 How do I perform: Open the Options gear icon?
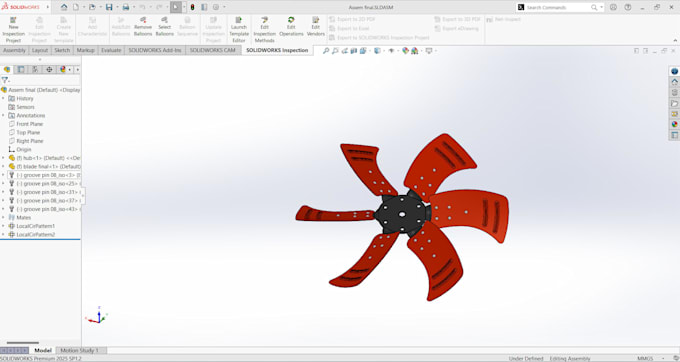pyautogui.click(x=216, y=7)
